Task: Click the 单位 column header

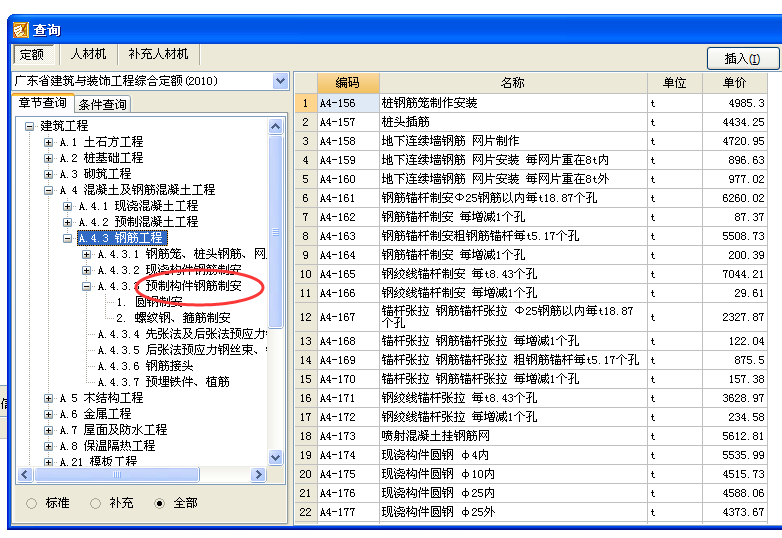Action: (x=675, y=83)
